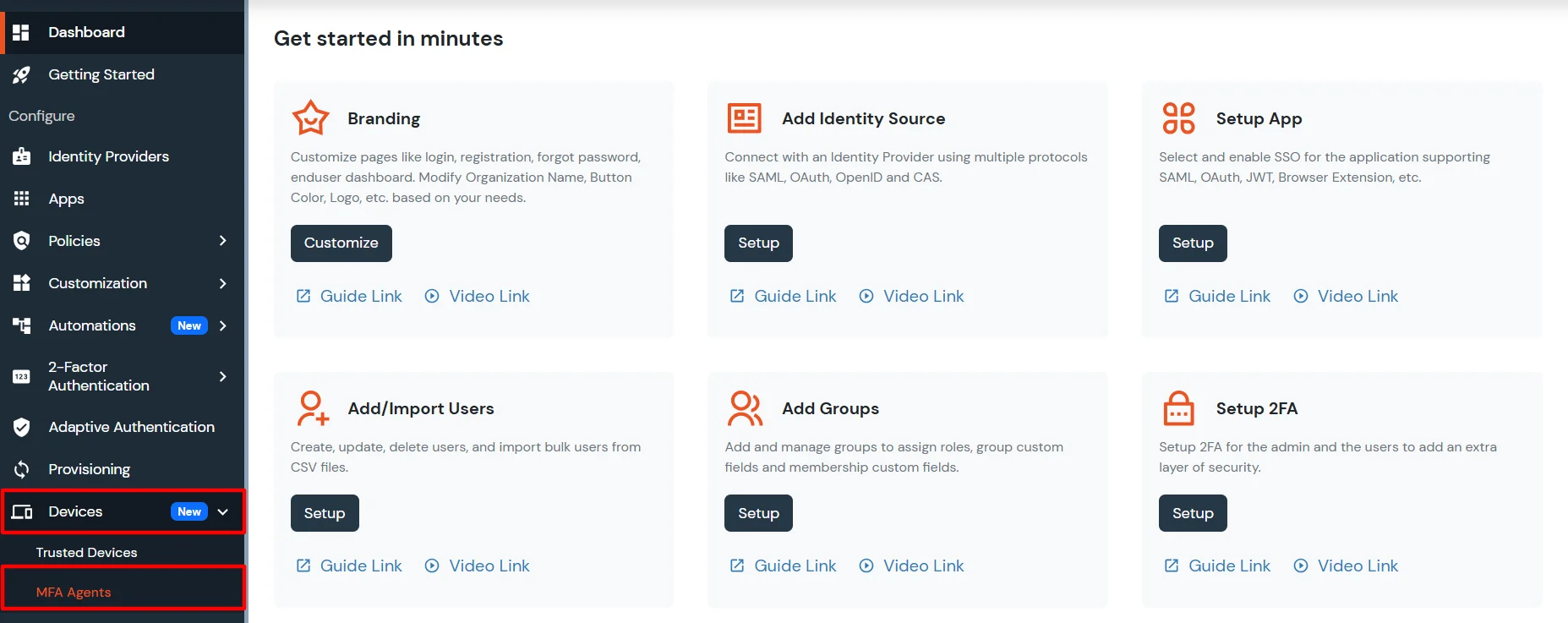
Task: Click the Apps grid icon
Action: (x=21, y=199)
